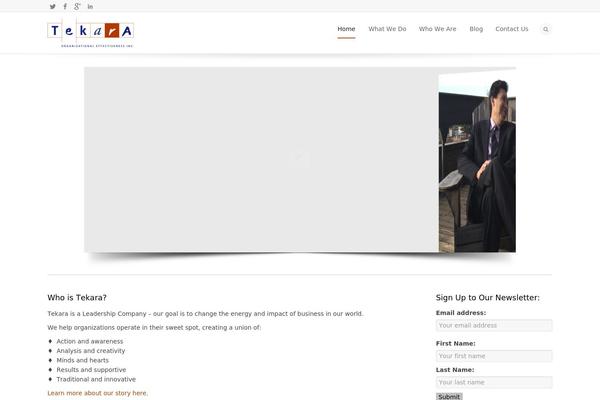The image size is (600, 400).
Task: Open the Twitter social link icon
Action: (53, 7)
